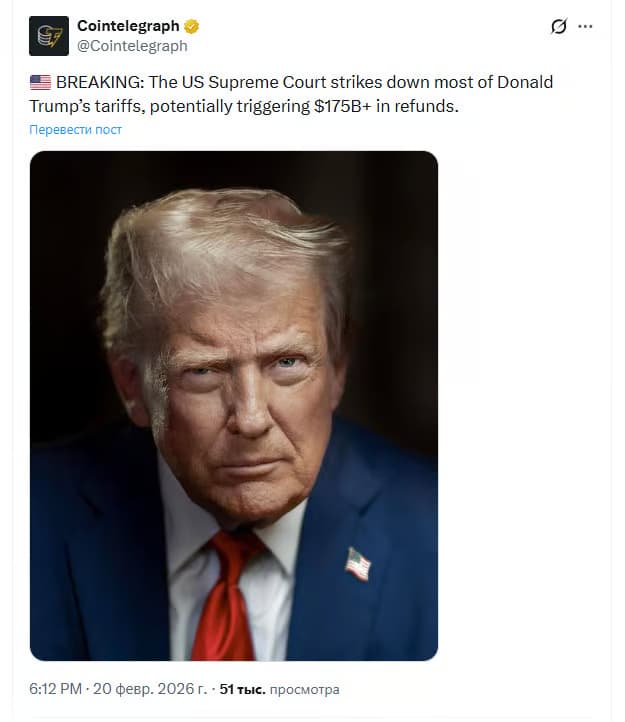Click the 'просмотра' views label

pyautogui.click(x=304, y=690)
